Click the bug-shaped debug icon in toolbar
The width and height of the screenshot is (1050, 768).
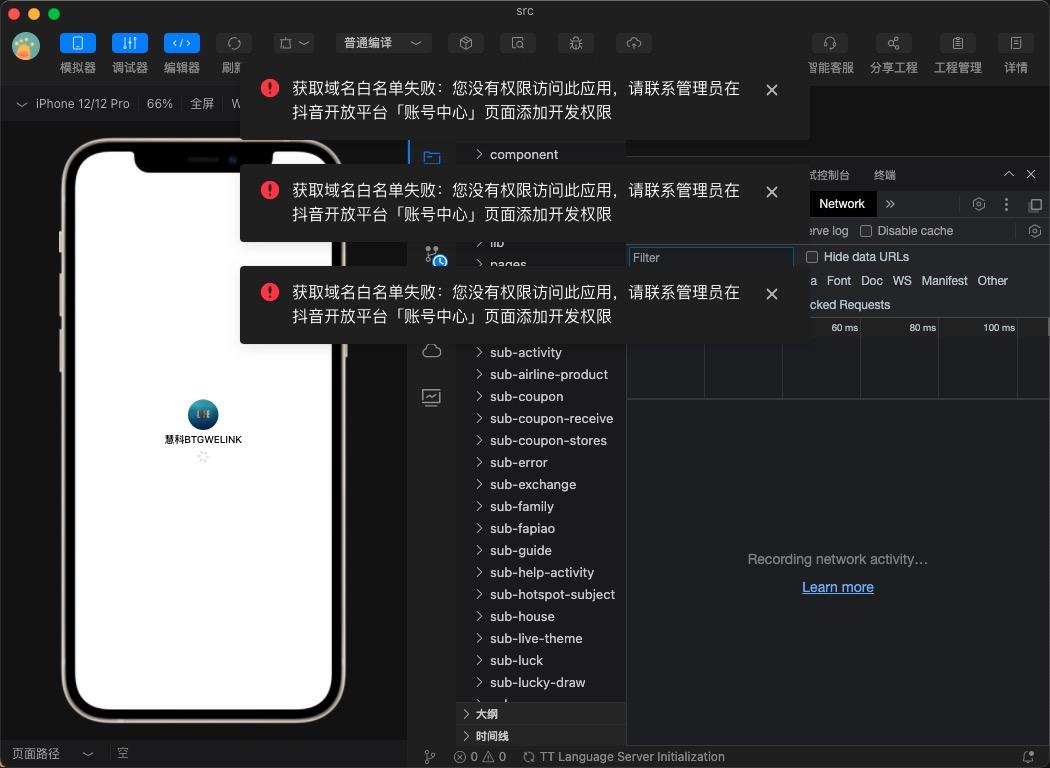click(x=575, y=43)
